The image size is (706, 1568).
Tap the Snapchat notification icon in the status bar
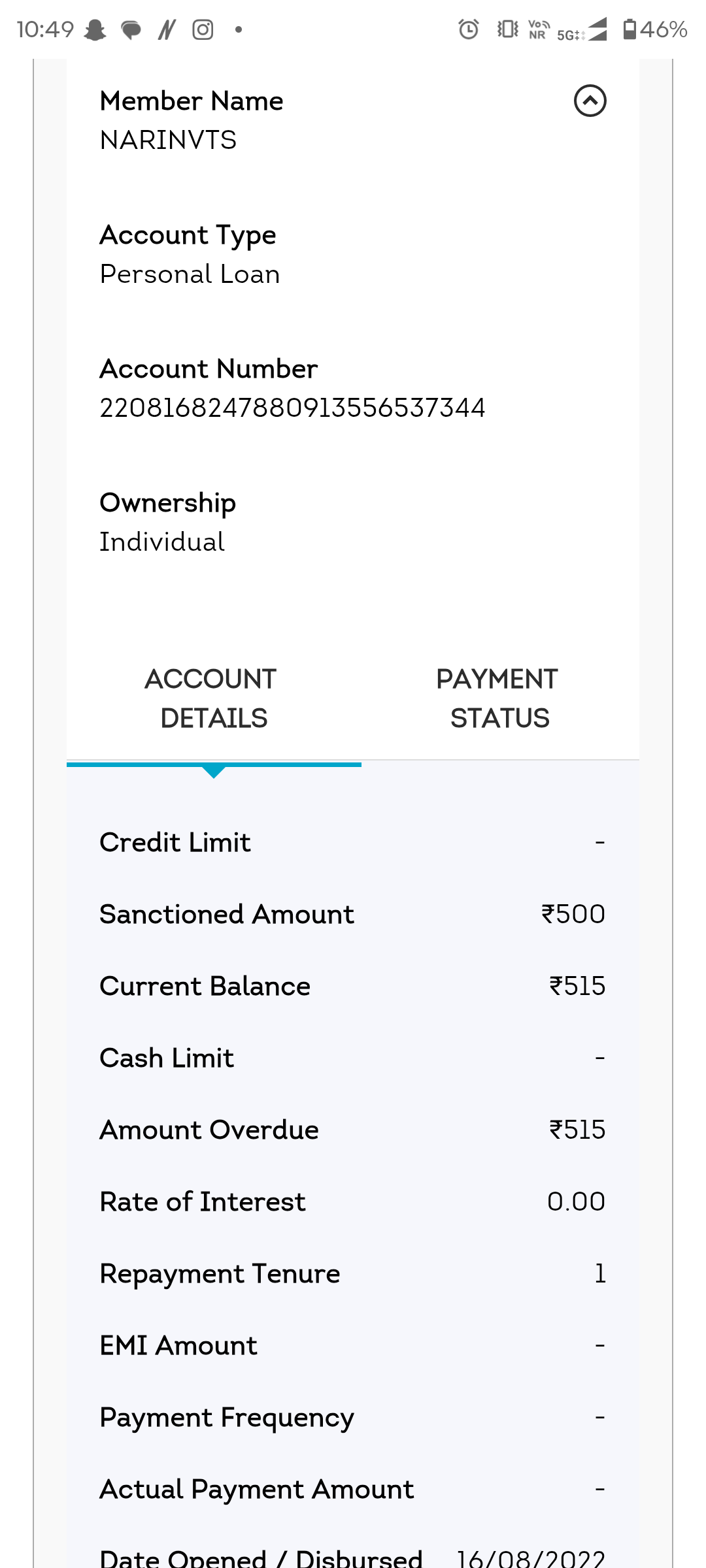click(95, 30)
